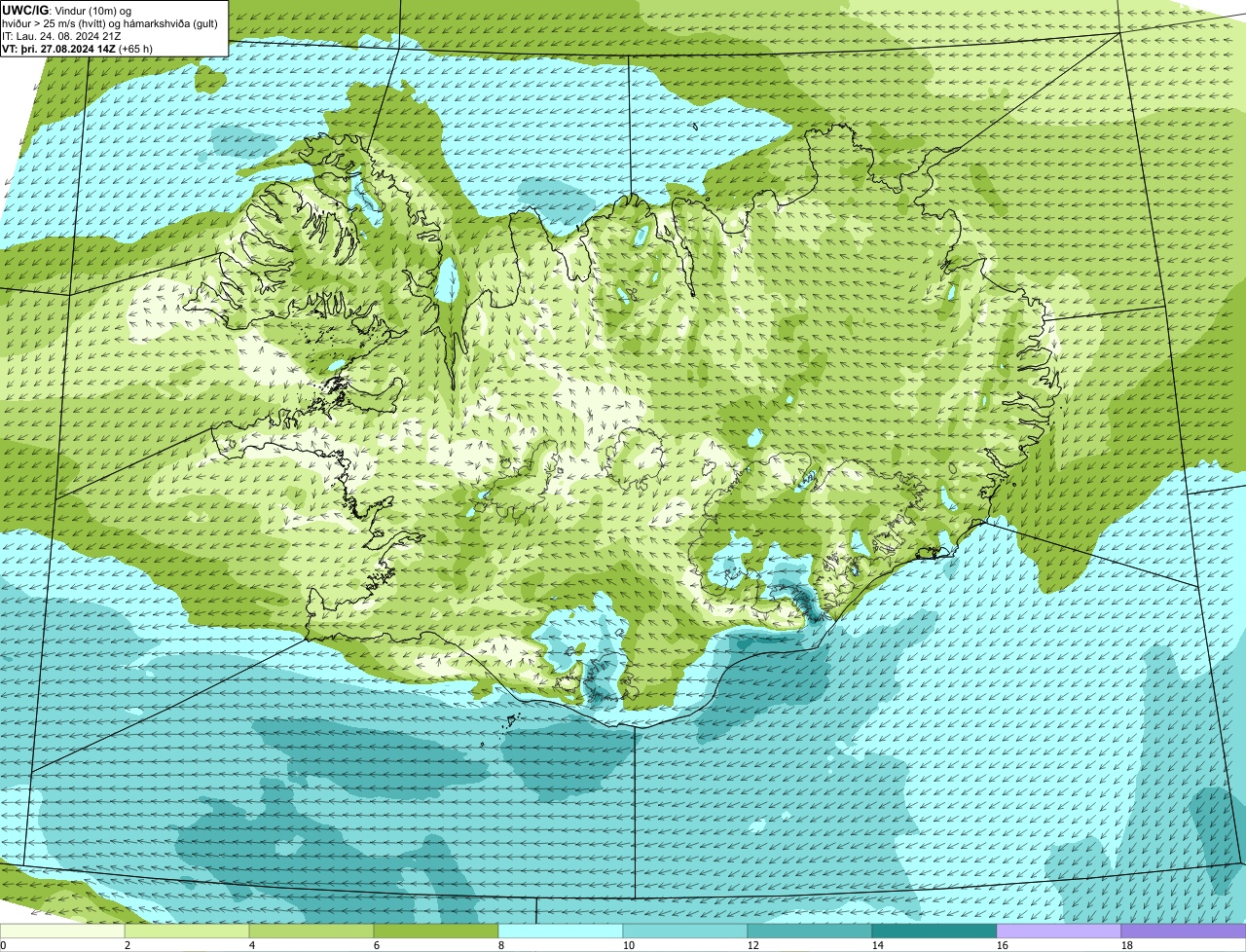This screenshot has width=1246, height=952.
Task: Choose the 16–18 m/s lavender legend swatch
Action: [1059, 932]
